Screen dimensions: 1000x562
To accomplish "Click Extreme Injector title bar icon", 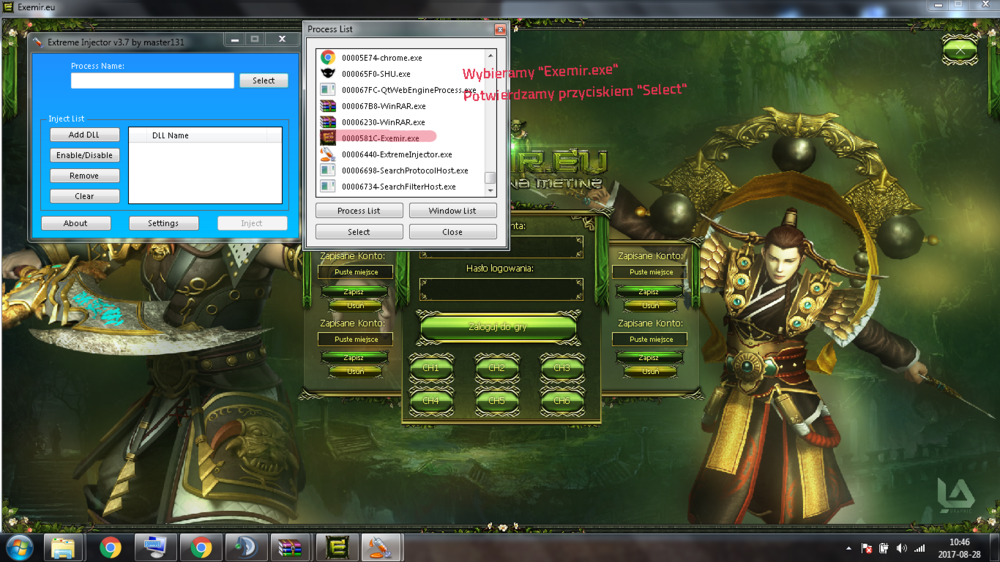I will pos(38,42).
